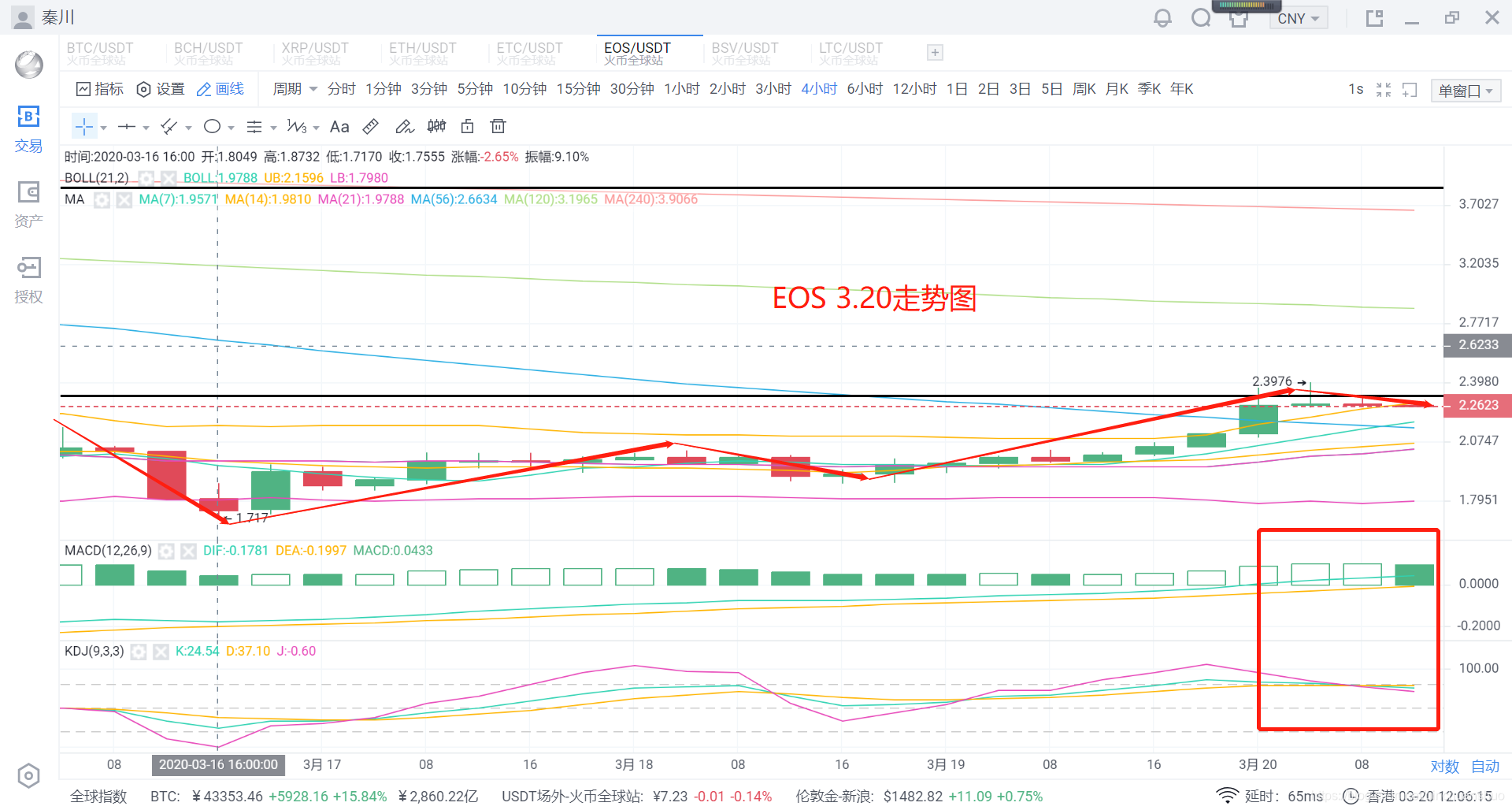Expand crosshair tool dropdown arrow
This screenshot has width=1512, height=810.
click(103, 128)
